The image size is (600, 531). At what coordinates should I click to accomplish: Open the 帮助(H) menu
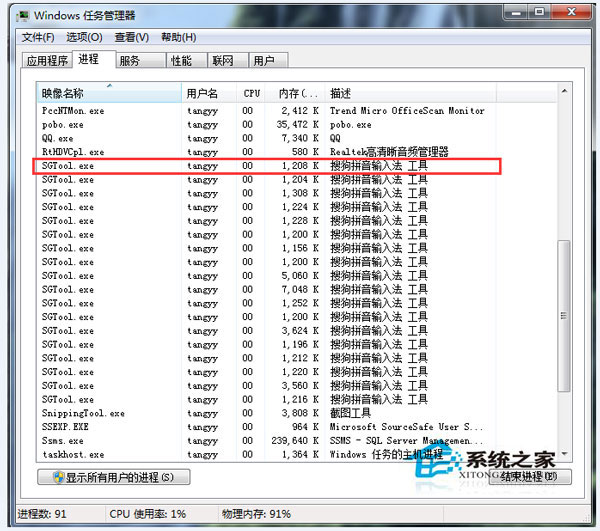[179, 37]
